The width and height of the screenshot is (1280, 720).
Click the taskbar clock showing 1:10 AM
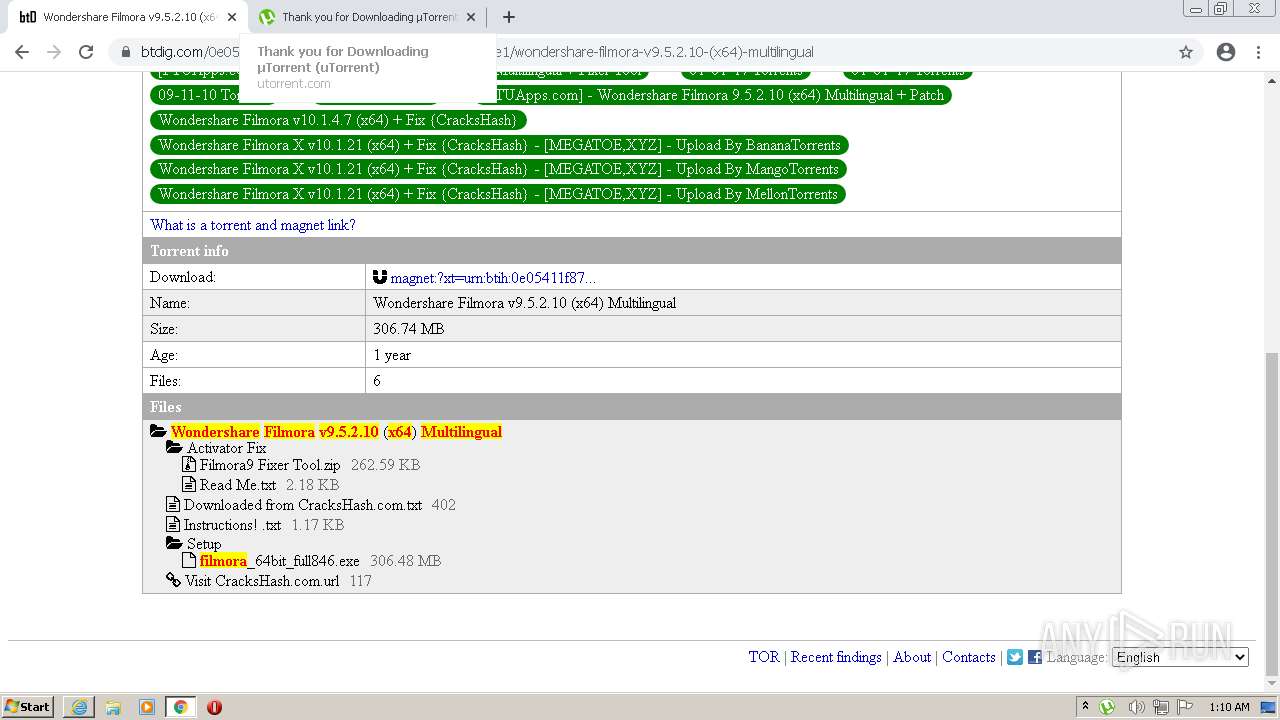click(x=1229, y=707)
